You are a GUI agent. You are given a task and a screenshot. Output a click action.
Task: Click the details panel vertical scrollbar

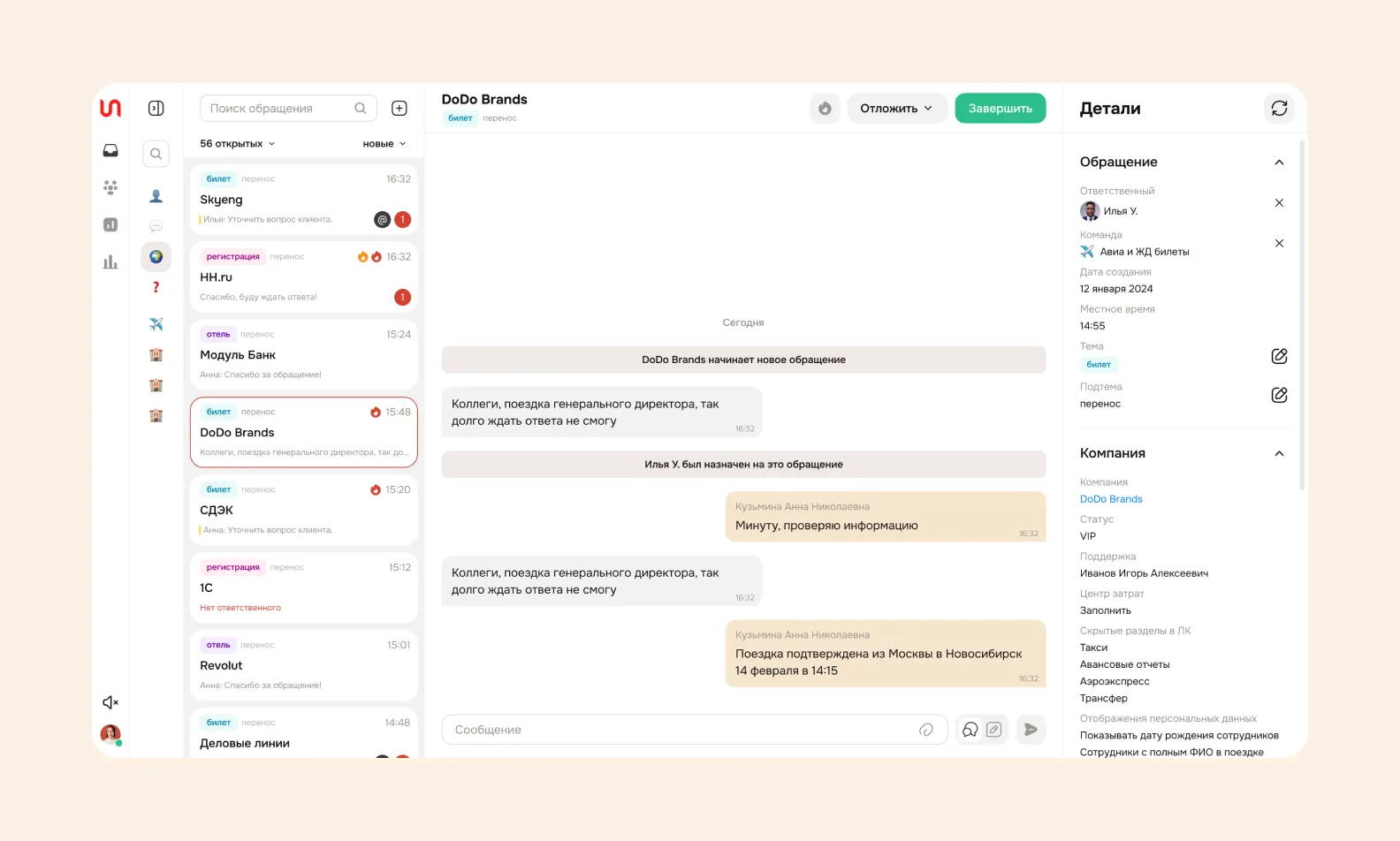1302,314
